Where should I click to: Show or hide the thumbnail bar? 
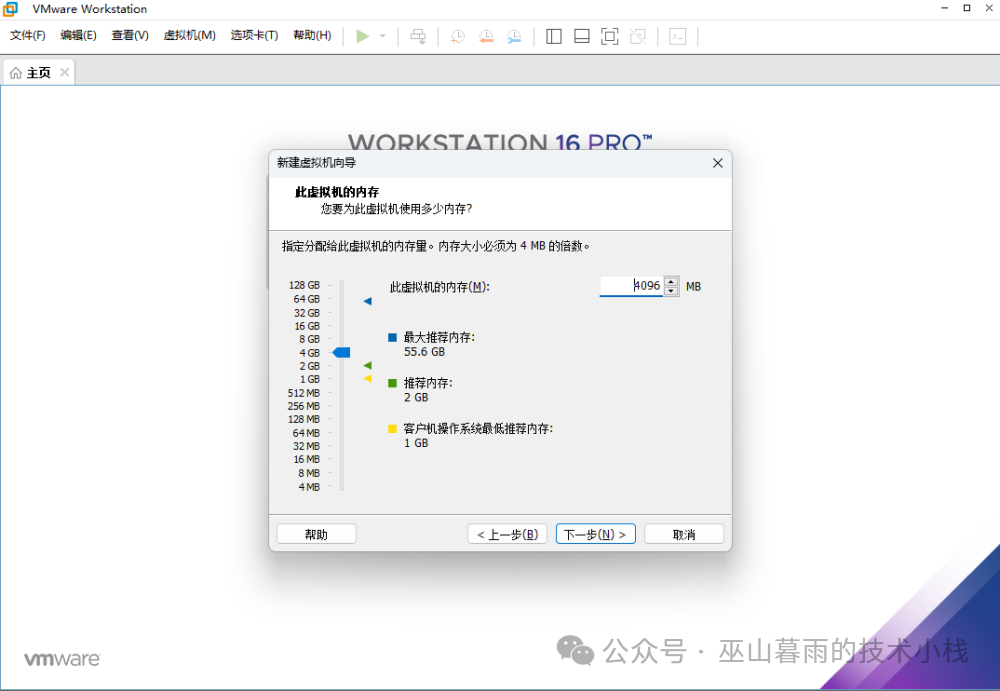(x=581, y=36)
